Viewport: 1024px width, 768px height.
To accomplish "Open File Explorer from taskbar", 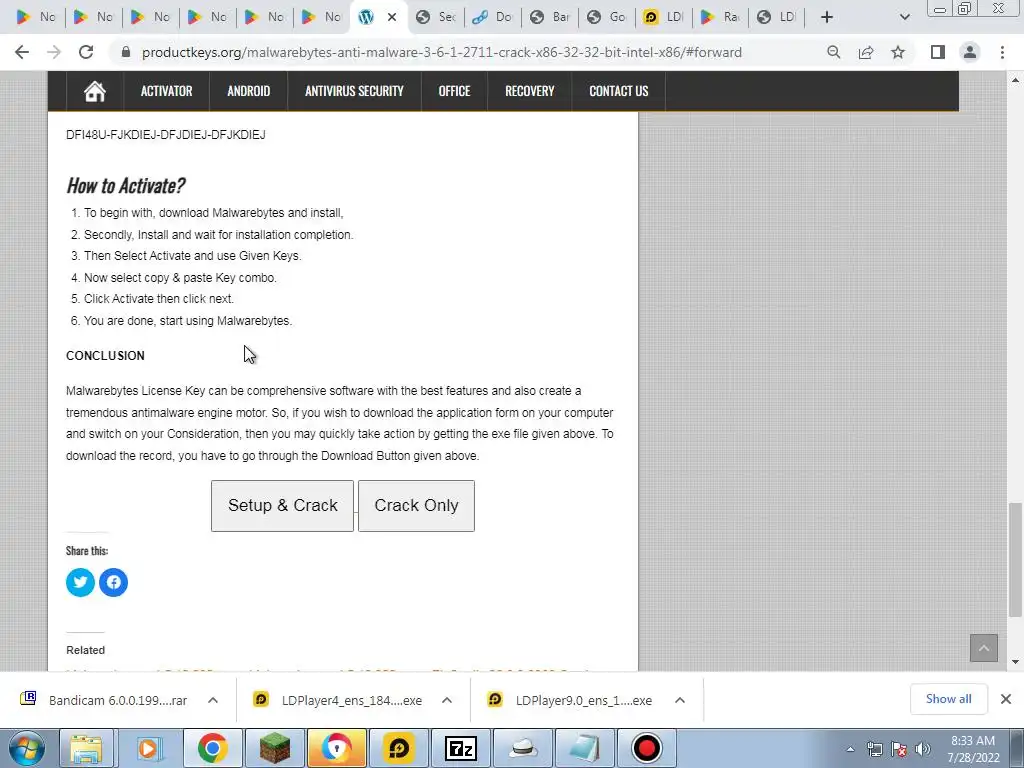I will (x=86, y=748).
